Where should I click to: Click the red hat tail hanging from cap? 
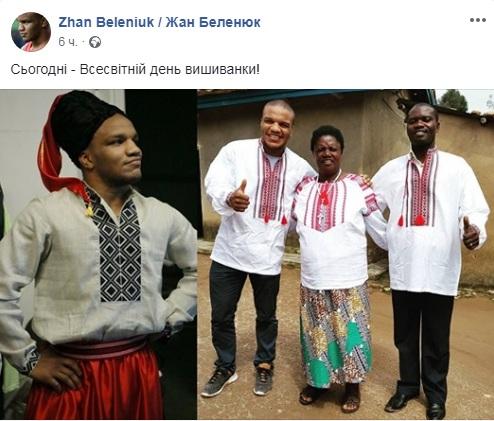(52, 150)
